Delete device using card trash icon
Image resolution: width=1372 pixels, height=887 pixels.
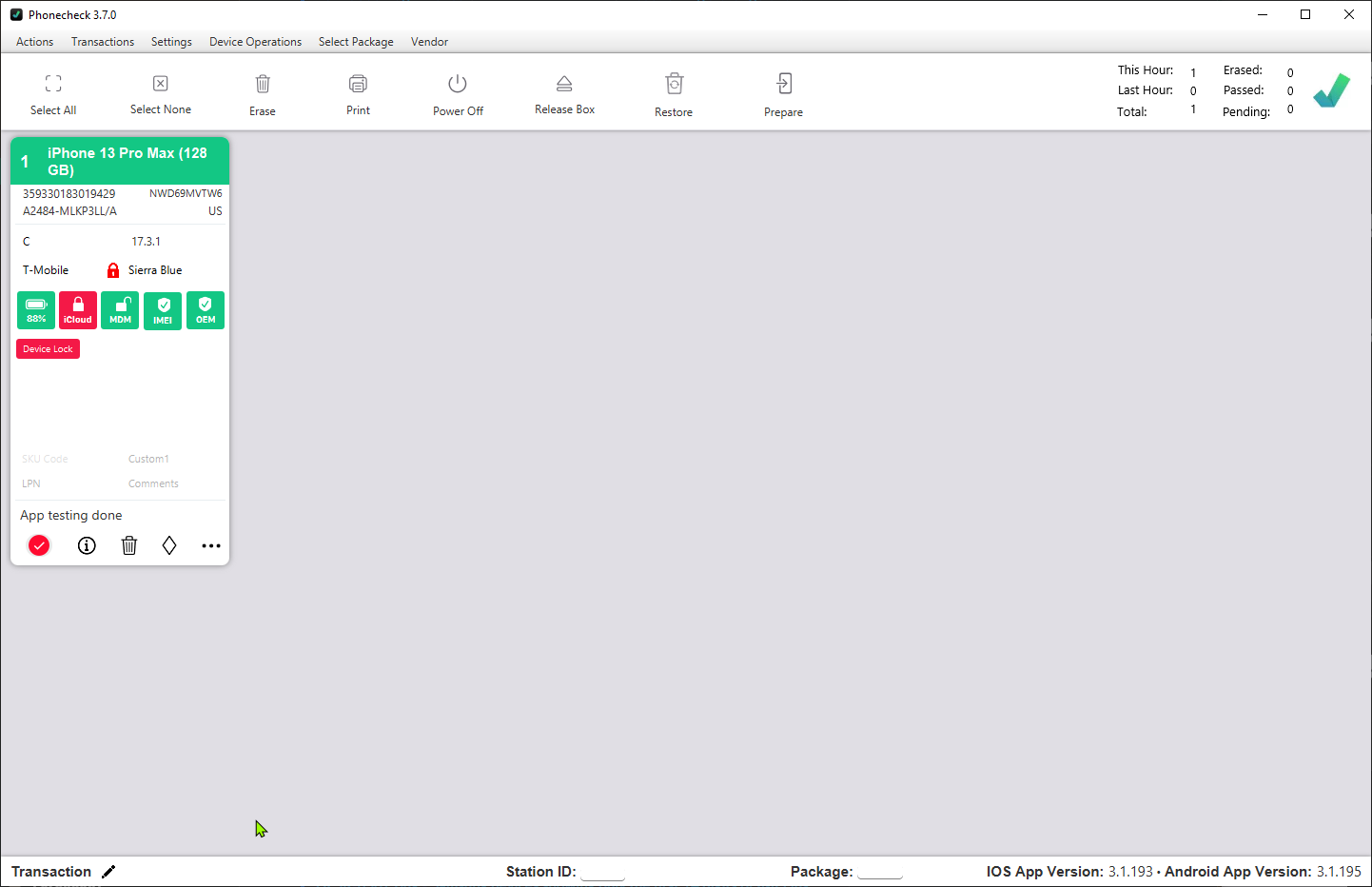tap(129, 545)
